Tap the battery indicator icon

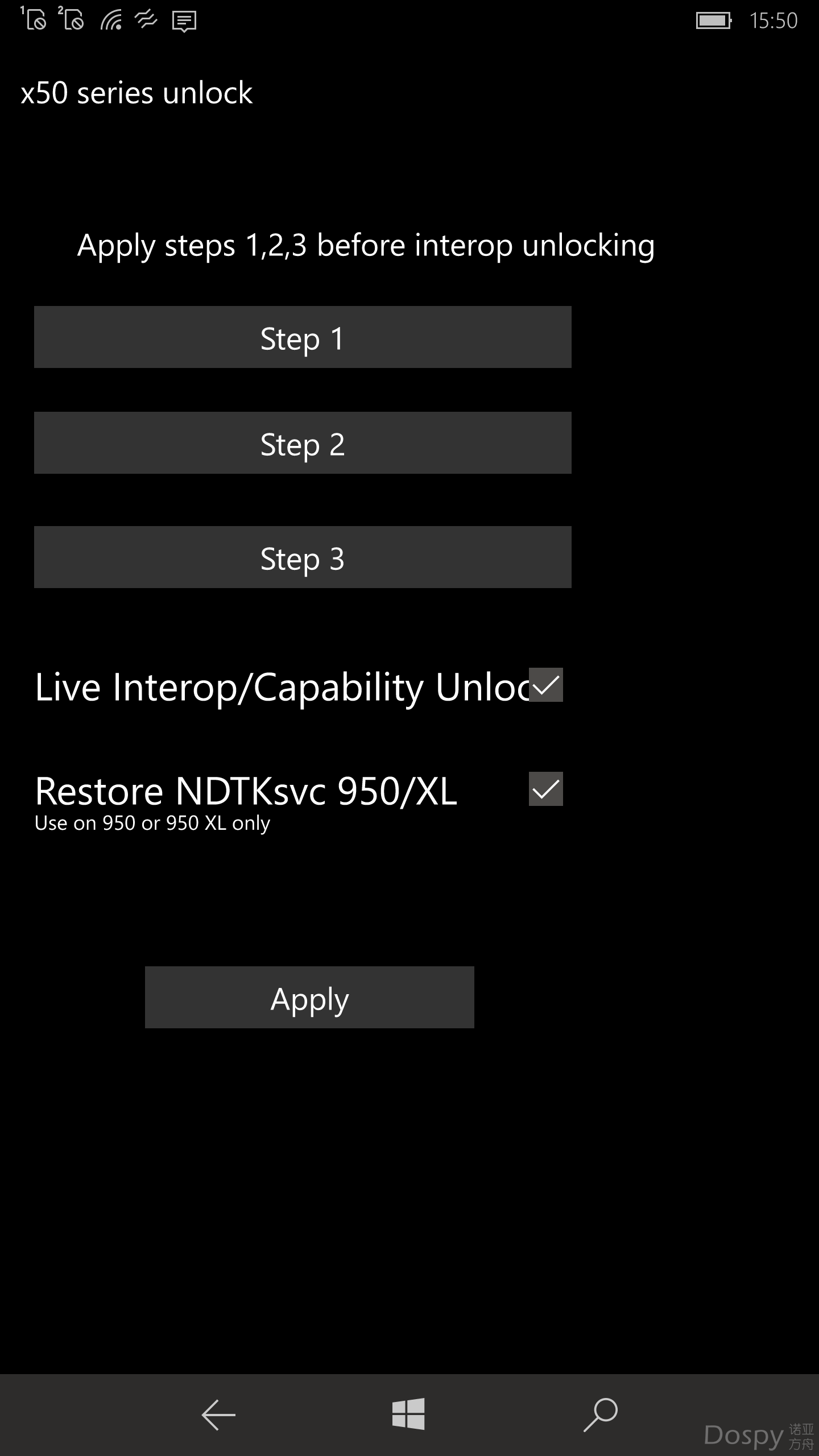click(x=714, y=21)
